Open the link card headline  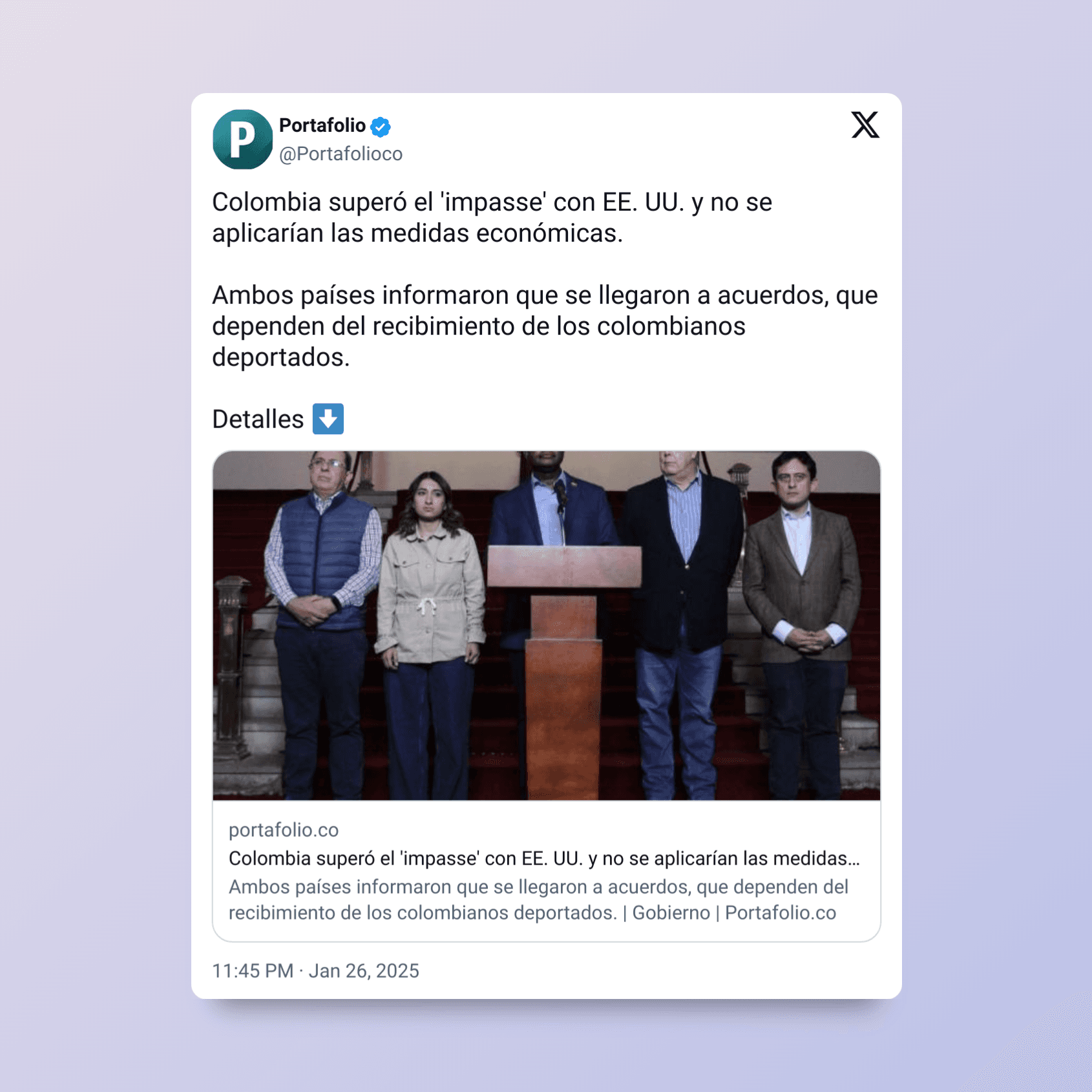(544, 858)
